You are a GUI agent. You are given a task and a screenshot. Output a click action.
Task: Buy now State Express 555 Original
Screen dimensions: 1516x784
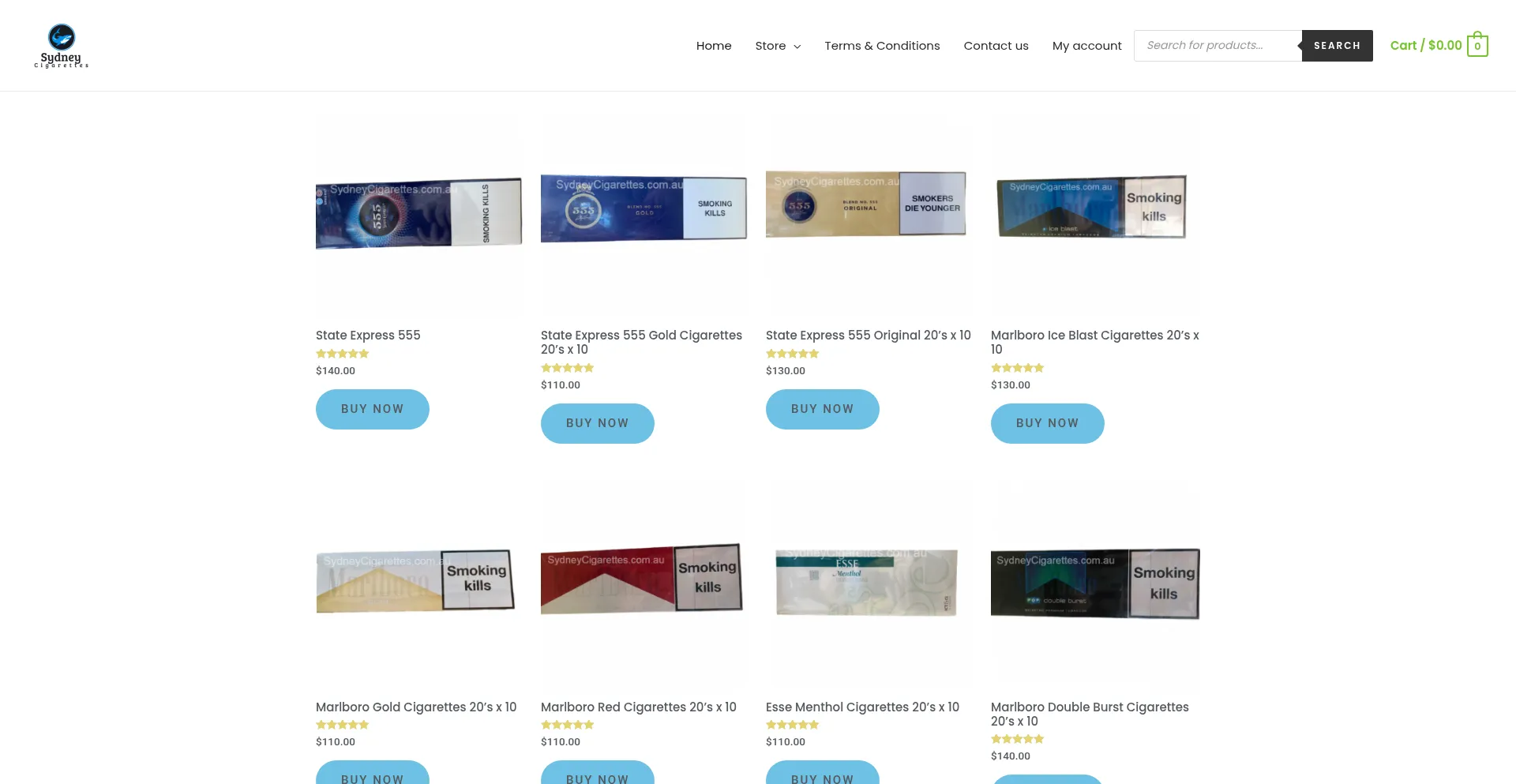pyautogui.click(x=823, y=409)
